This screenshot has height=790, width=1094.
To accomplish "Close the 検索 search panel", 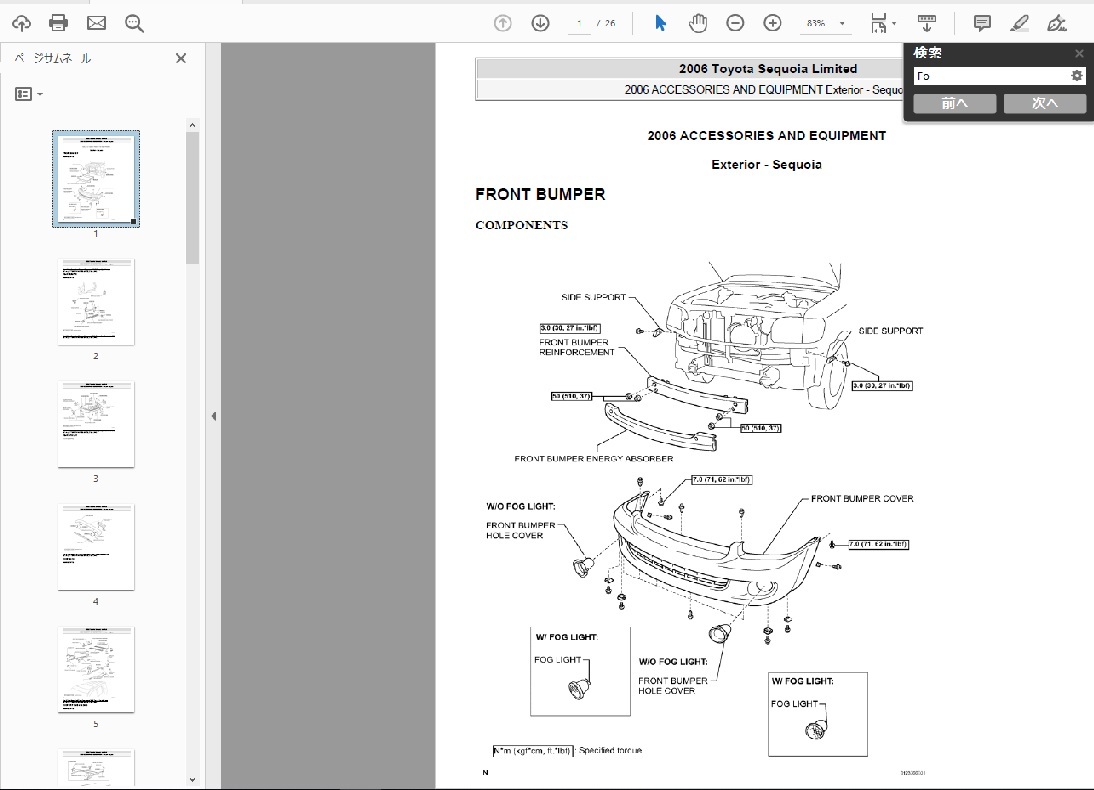I will pos(1079,53).
